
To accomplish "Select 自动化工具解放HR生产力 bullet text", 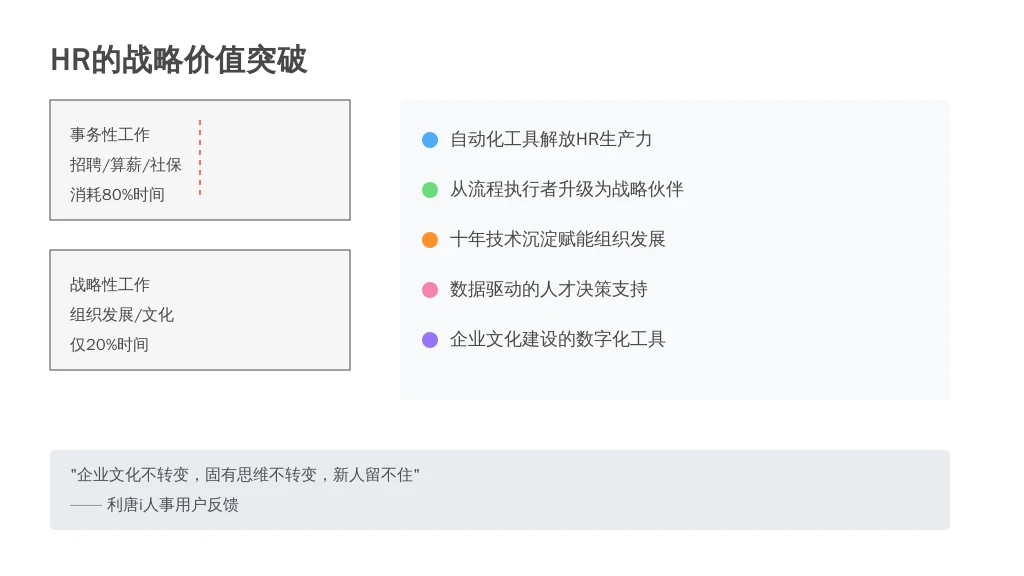I will (551, 139).
